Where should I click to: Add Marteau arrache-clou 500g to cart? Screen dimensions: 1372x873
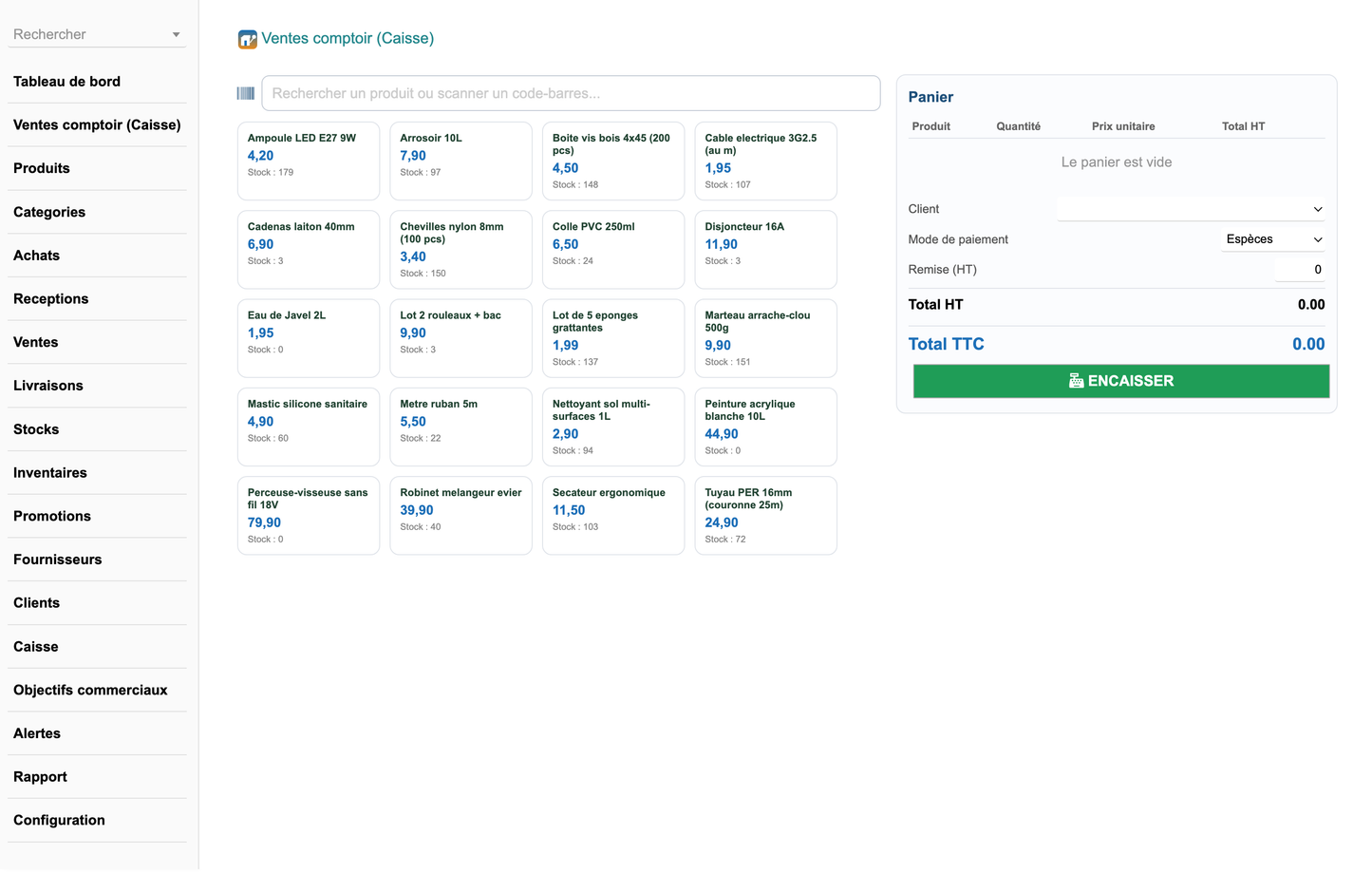[765, 338]
